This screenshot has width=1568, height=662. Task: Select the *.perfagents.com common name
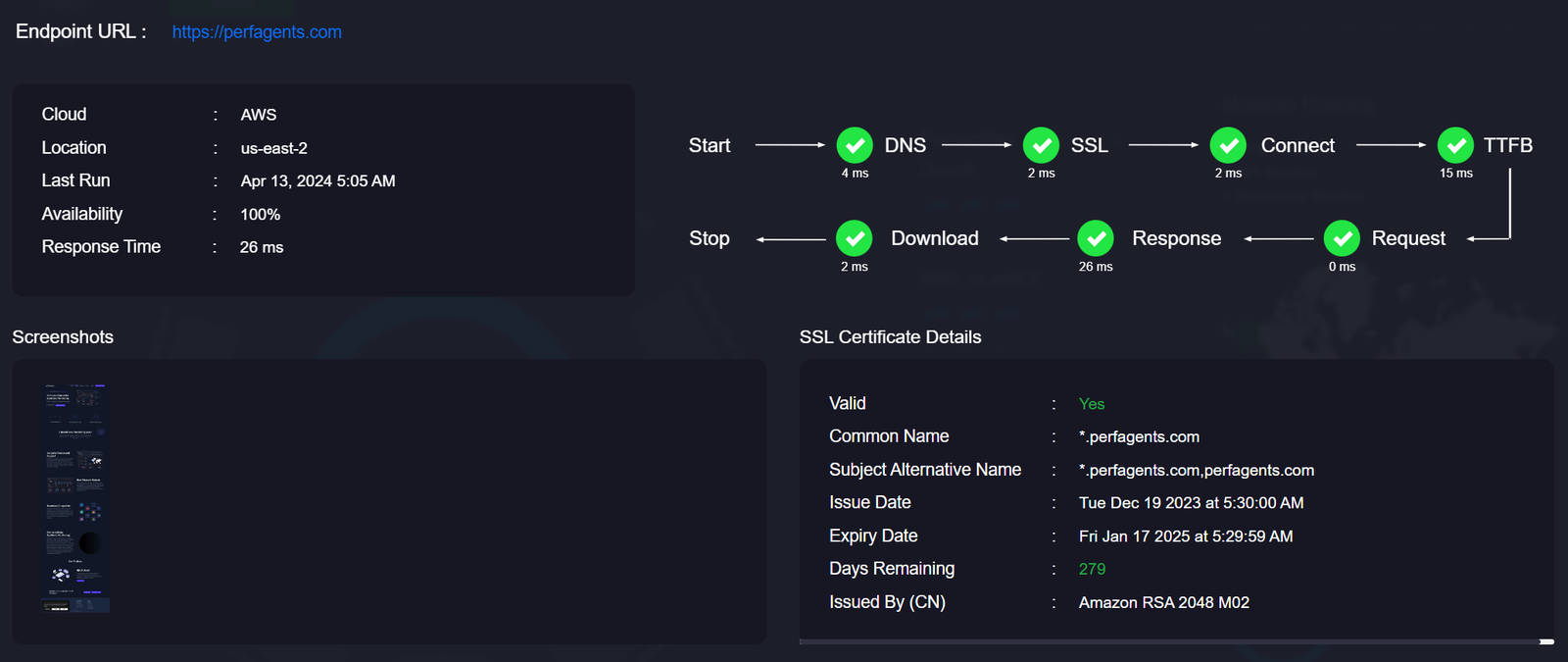pos(1139,436)
